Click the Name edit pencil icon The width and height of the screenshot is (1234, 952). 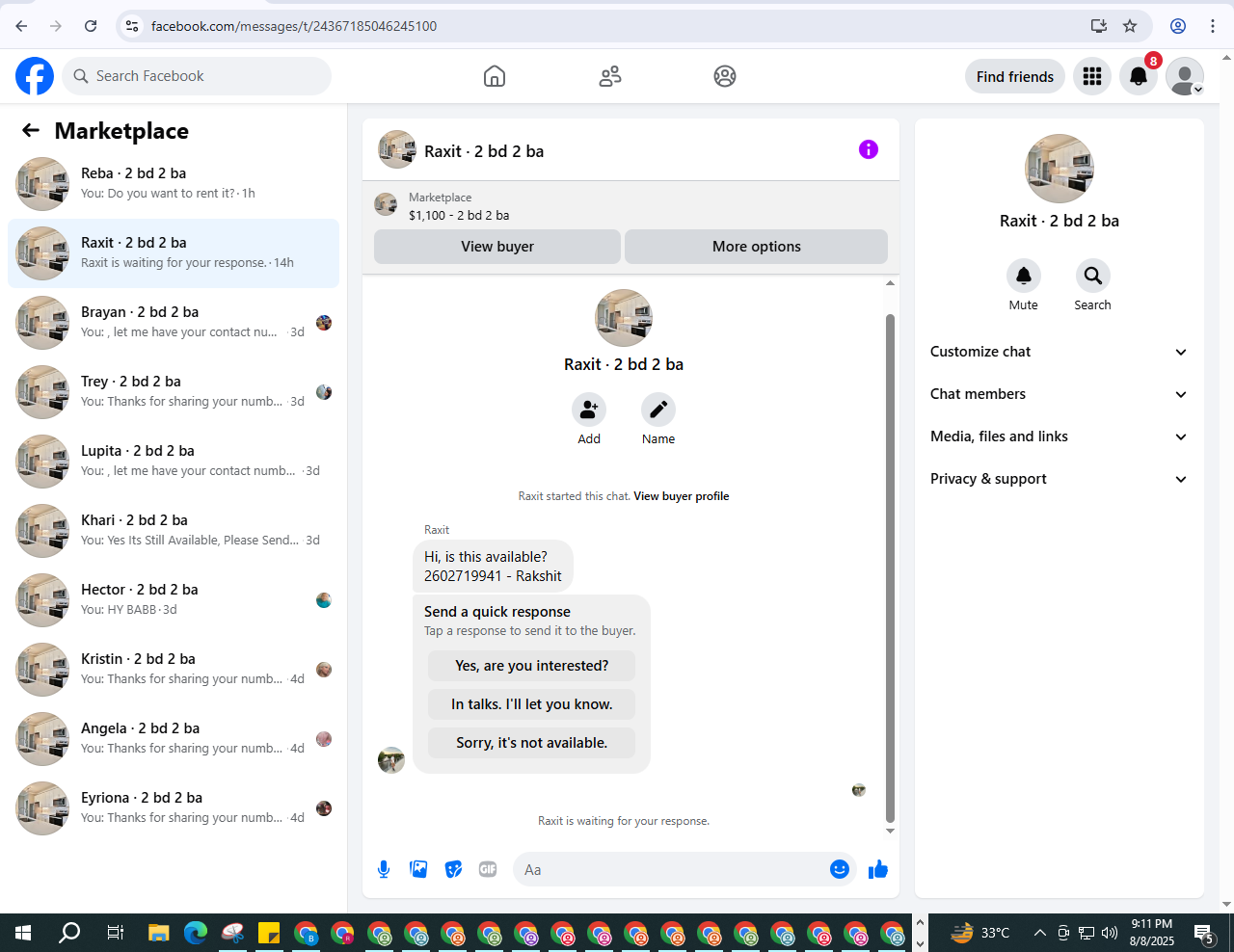point(658,410)
